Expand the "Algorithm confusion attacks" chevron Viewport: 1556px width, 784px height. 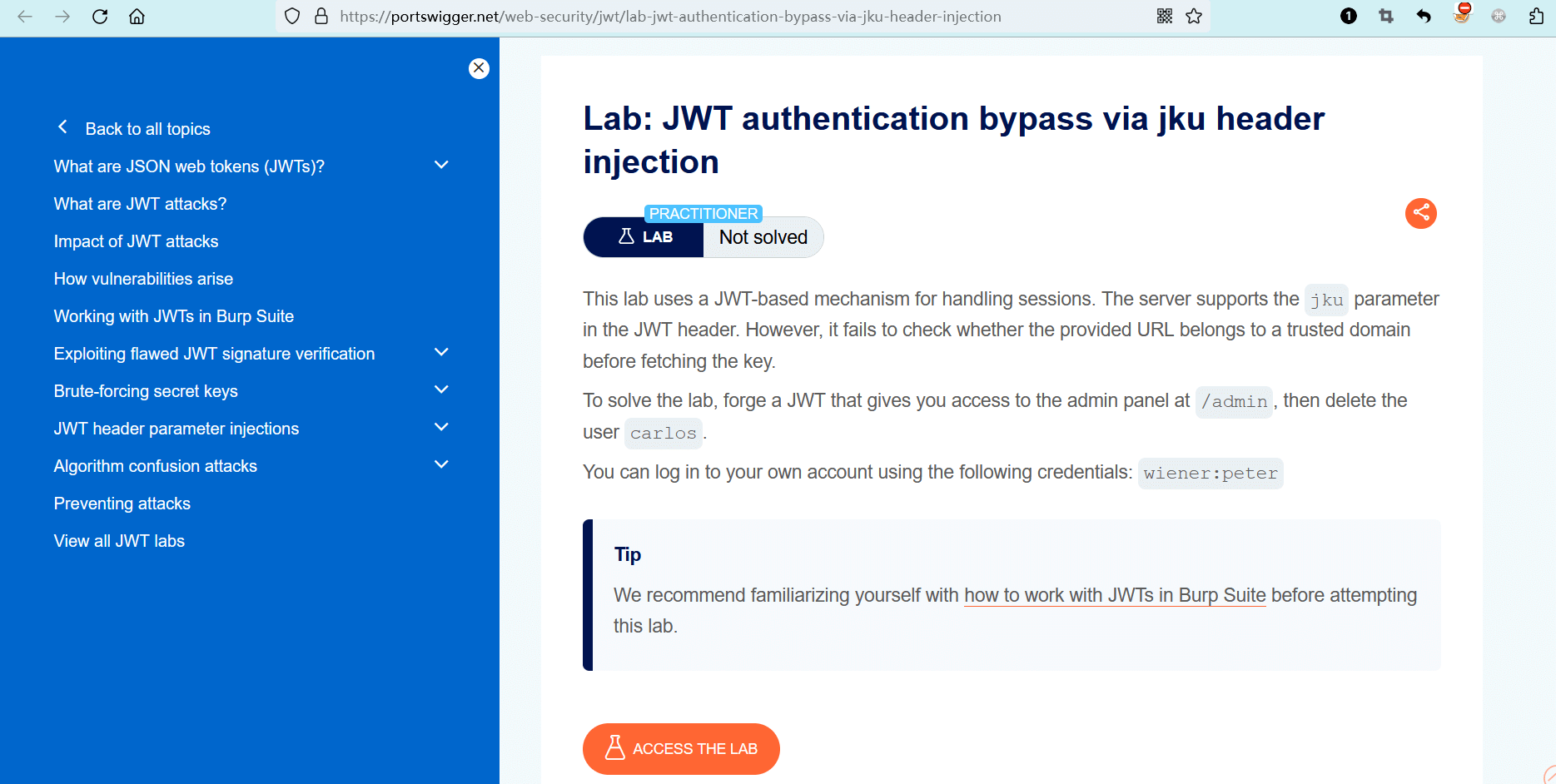(x=441, y=465)
